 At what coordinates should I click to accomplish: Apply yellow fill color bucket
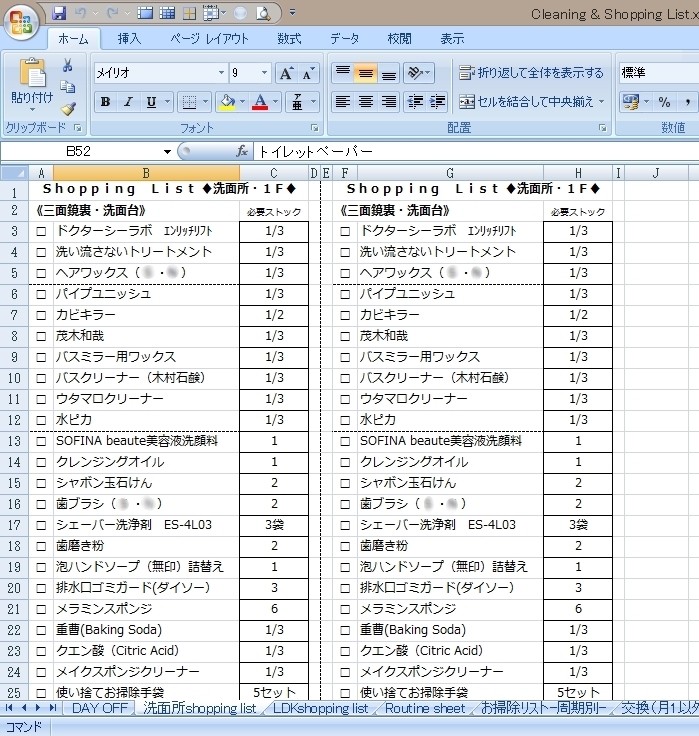click(x=228, y=102)
